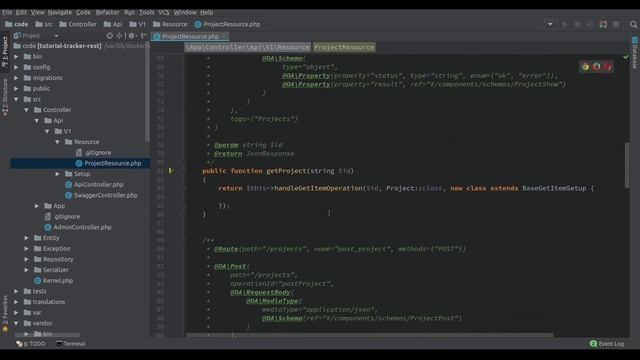Image resolution: width=640 pixels, height=360 pixels.
Task: Collapse the Controller folder in tree
Action: 27,110
